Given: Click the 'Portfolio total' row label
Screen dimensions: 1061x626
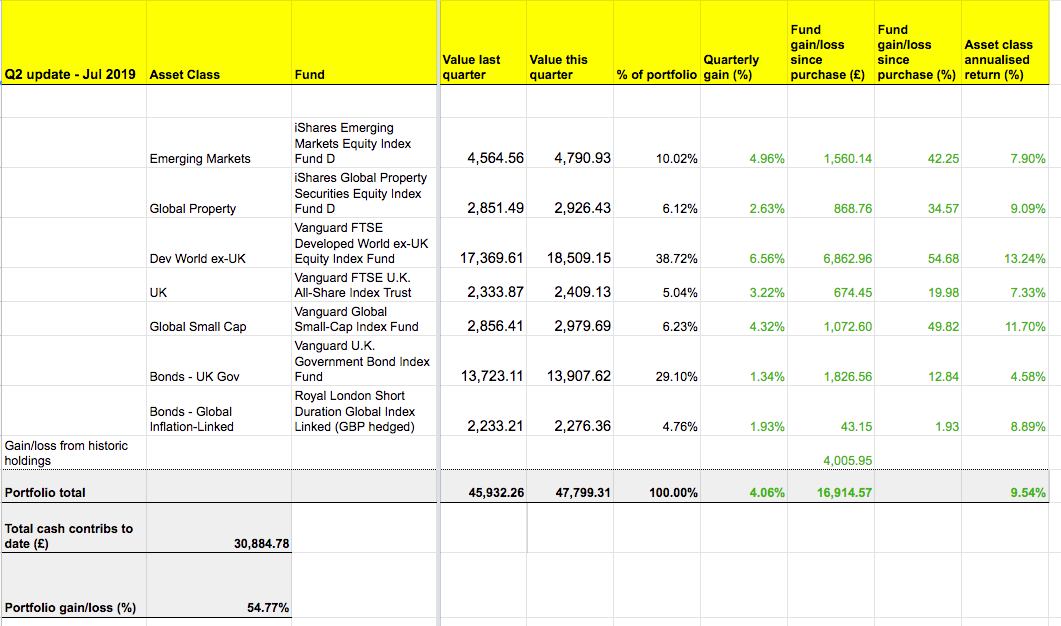Looking at the screenshot, I should [46, 492].
